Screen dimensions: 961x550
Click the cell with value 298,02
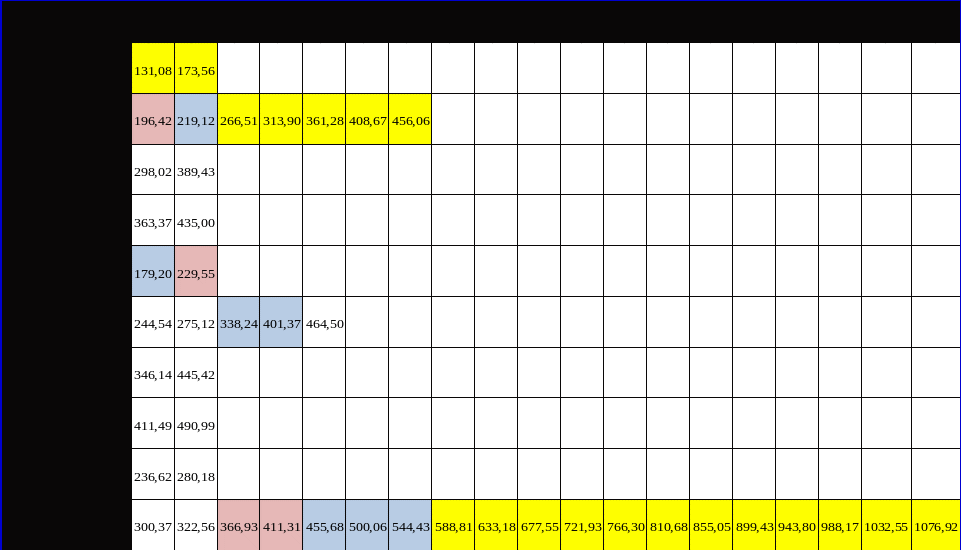click(153, 170)
